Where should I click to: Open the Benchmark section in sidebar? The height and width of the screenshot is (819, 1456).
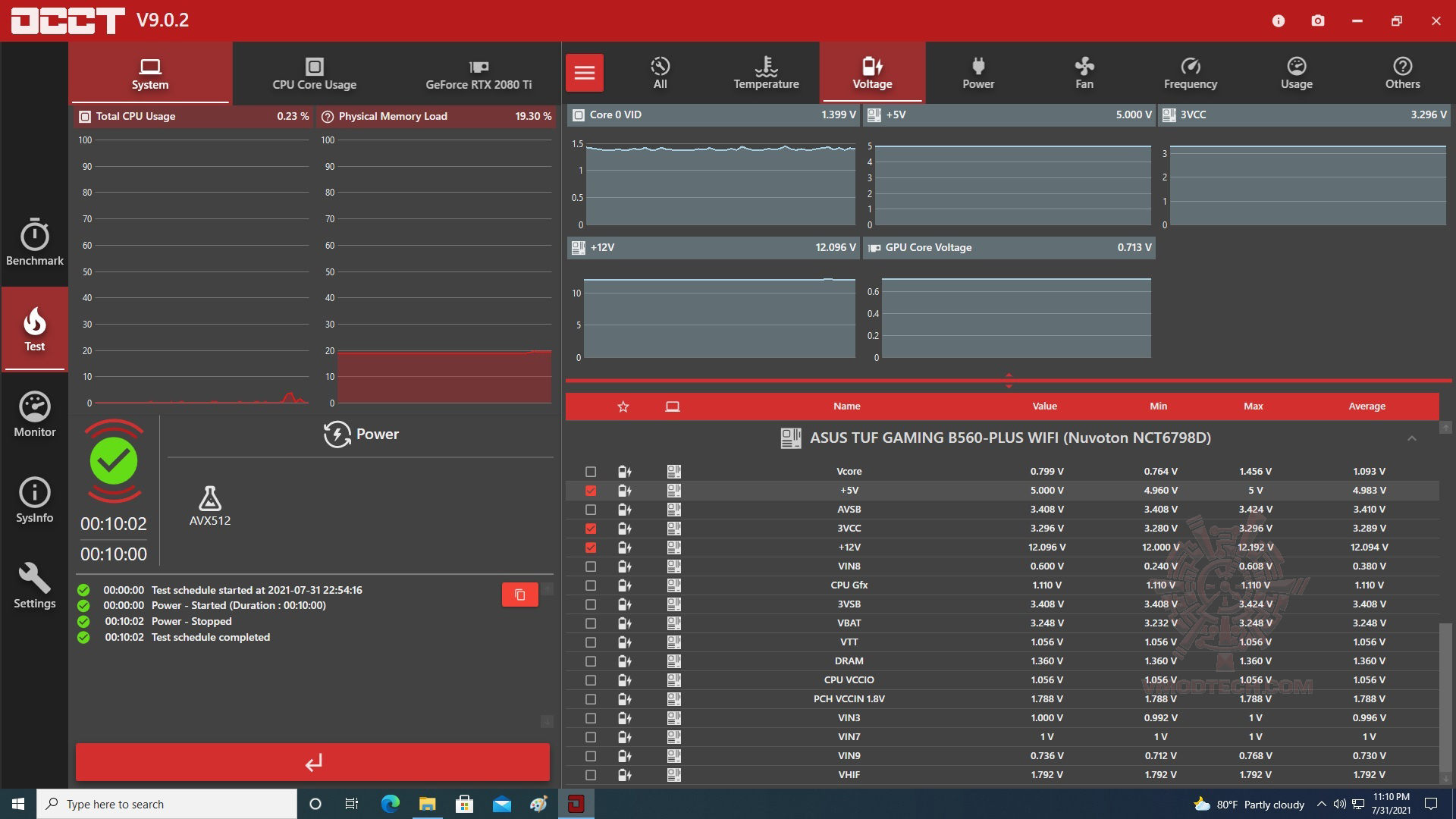(x=34, y=243)
